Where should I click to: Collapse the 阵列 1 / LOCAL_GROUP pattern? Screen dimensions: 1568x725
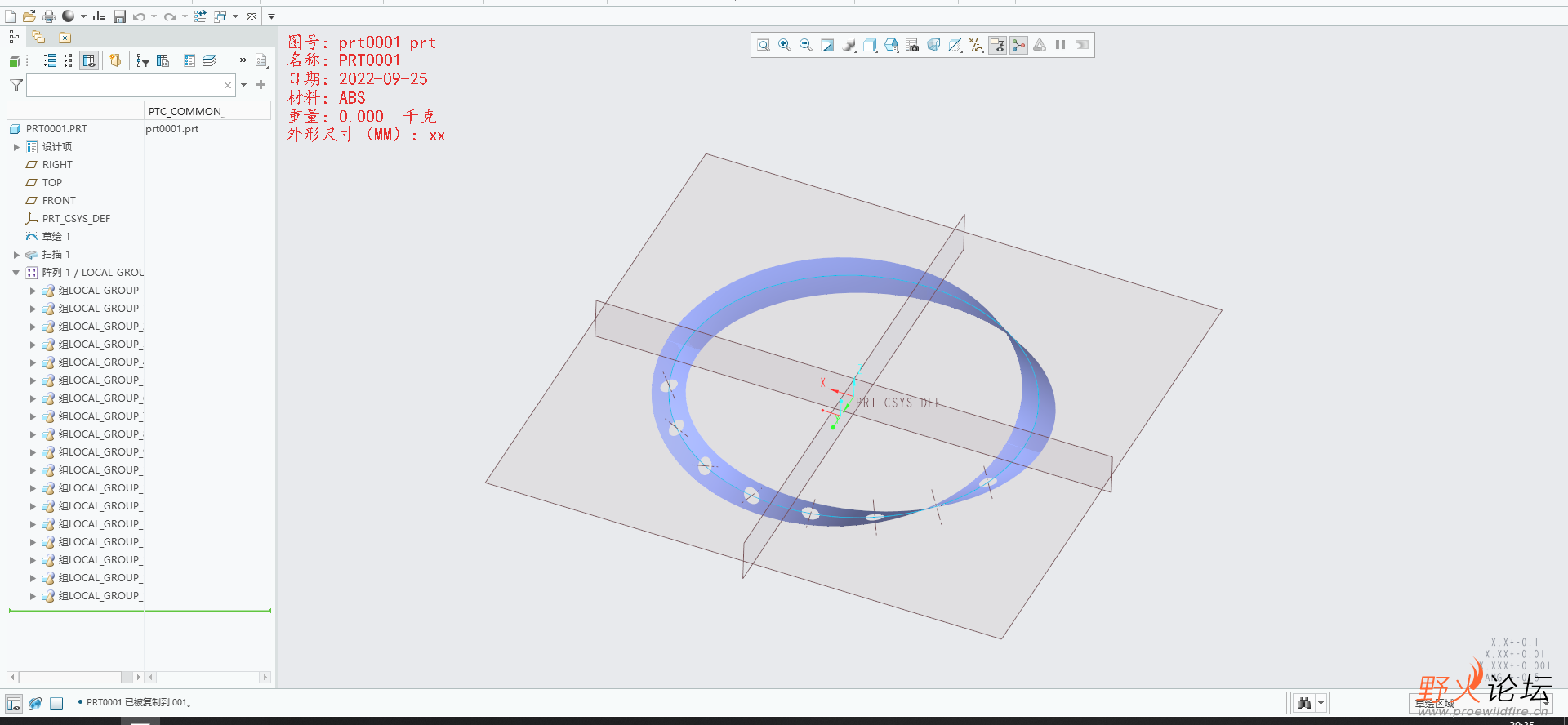pyautogui.click(x=16, y=273)
